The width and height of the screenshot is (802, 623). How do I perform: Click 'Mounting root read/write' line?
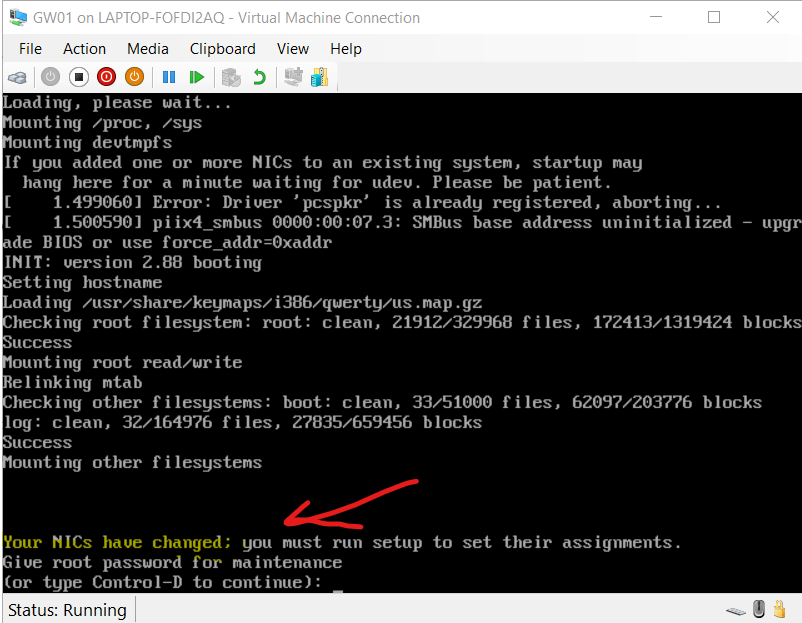pos(122,362)
